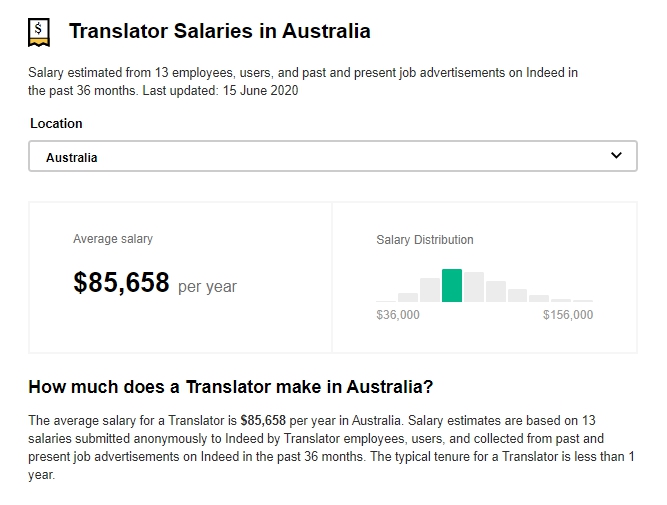Click 'How much does a Translator make' heading
The height and width of the screenshot is (505, 667).
coord(231,386)
